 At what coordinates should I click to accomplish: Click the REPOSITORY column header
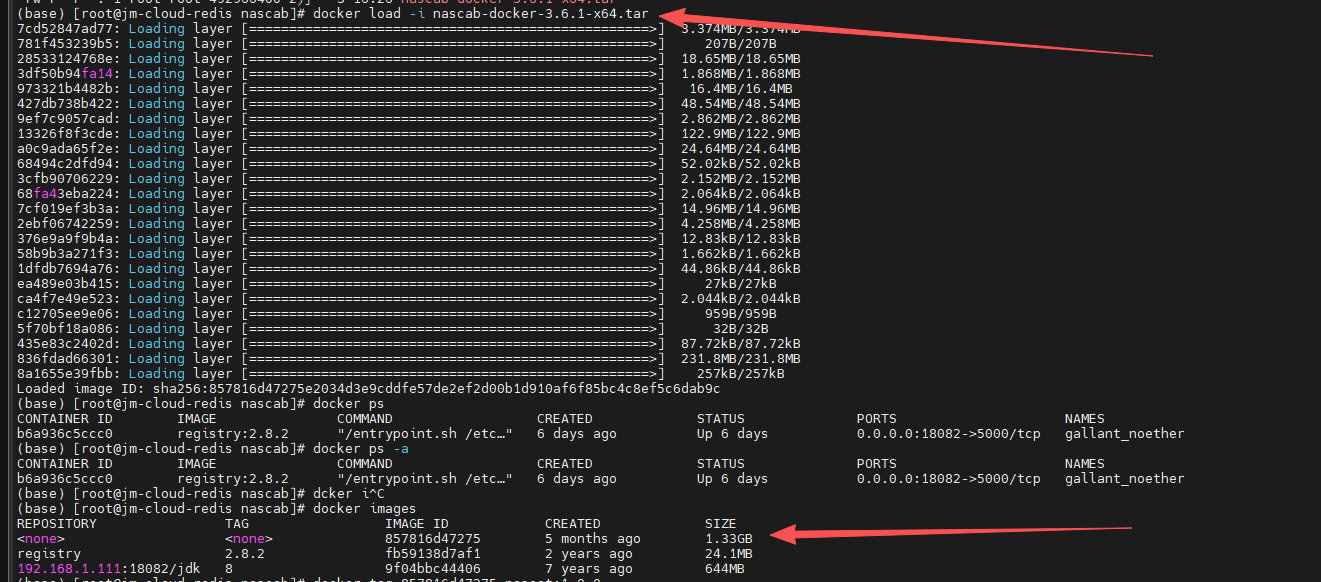[x=57, y=524]
